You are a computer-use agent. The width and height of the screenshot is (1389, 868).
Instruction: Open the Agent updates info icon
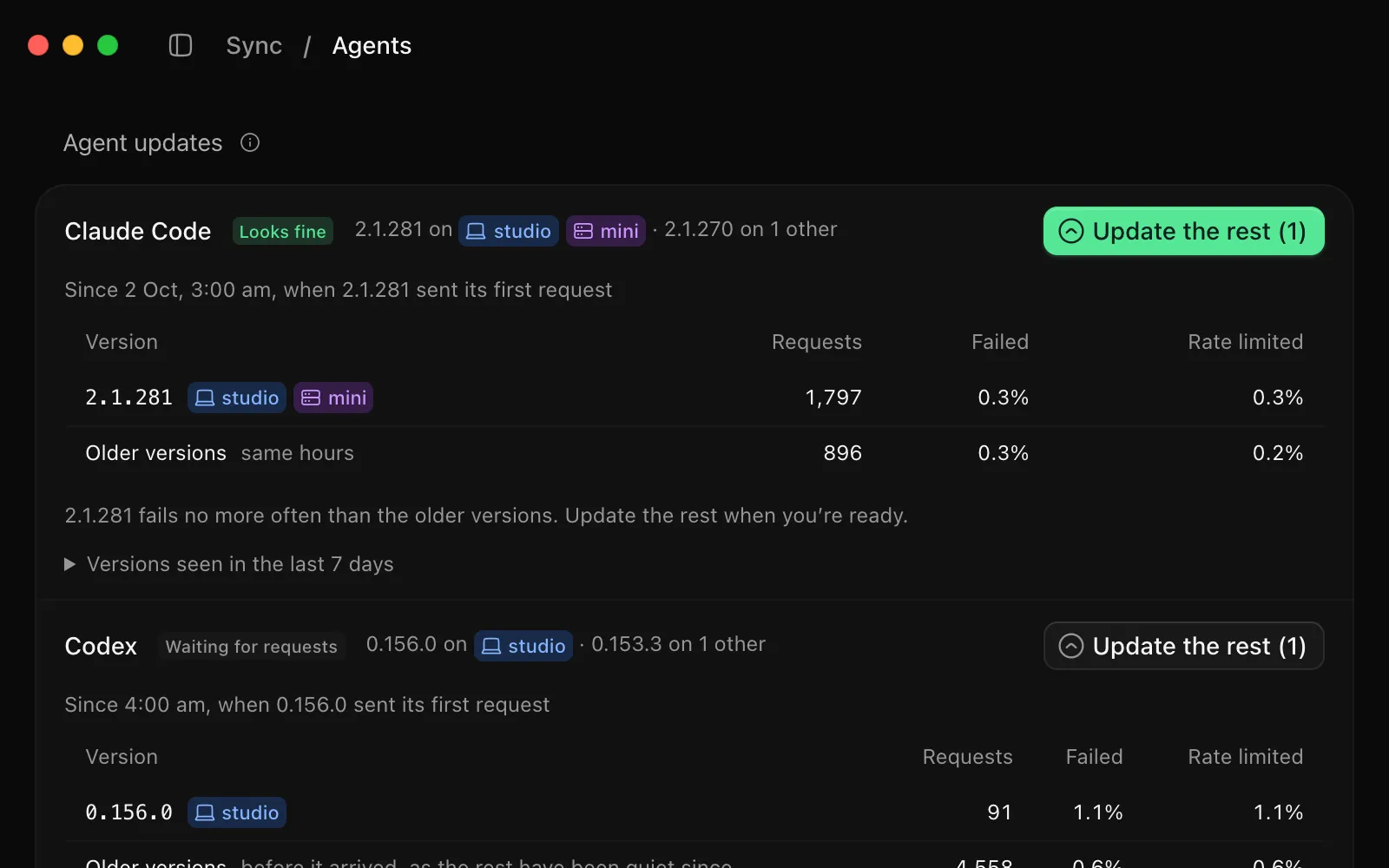[250, 142]
